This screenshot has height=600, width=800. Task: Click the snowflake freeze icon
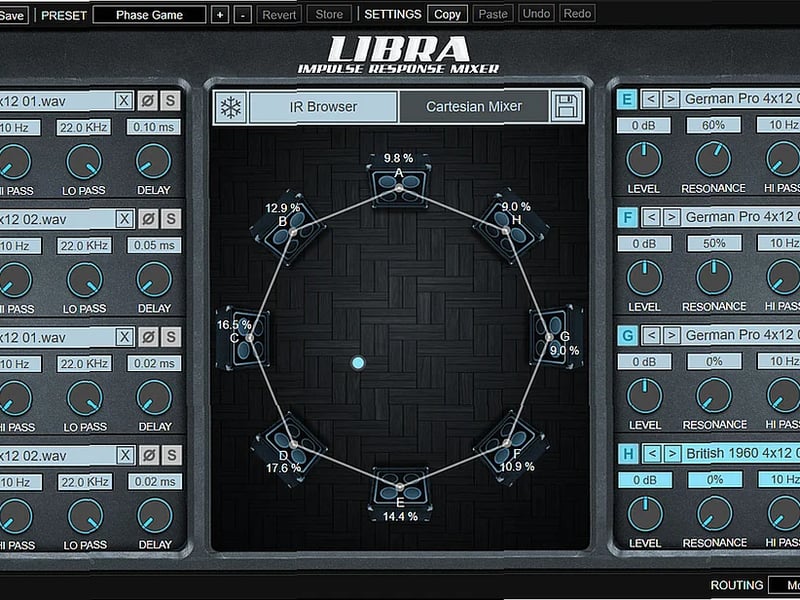pos(229,106)
